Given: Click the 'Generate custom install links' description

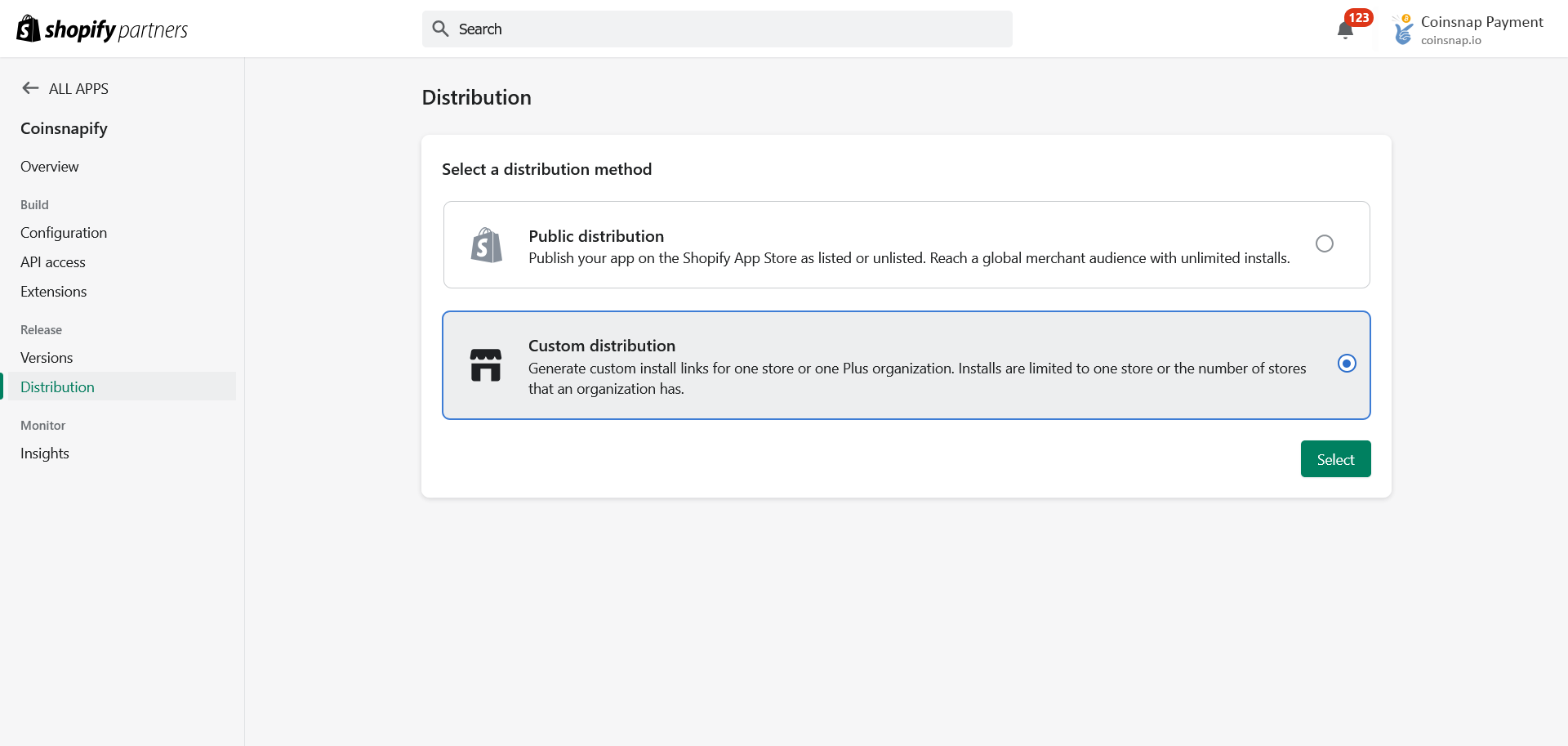Looking at the screenshot, I should pyautogui.click(x=917, y=378).
